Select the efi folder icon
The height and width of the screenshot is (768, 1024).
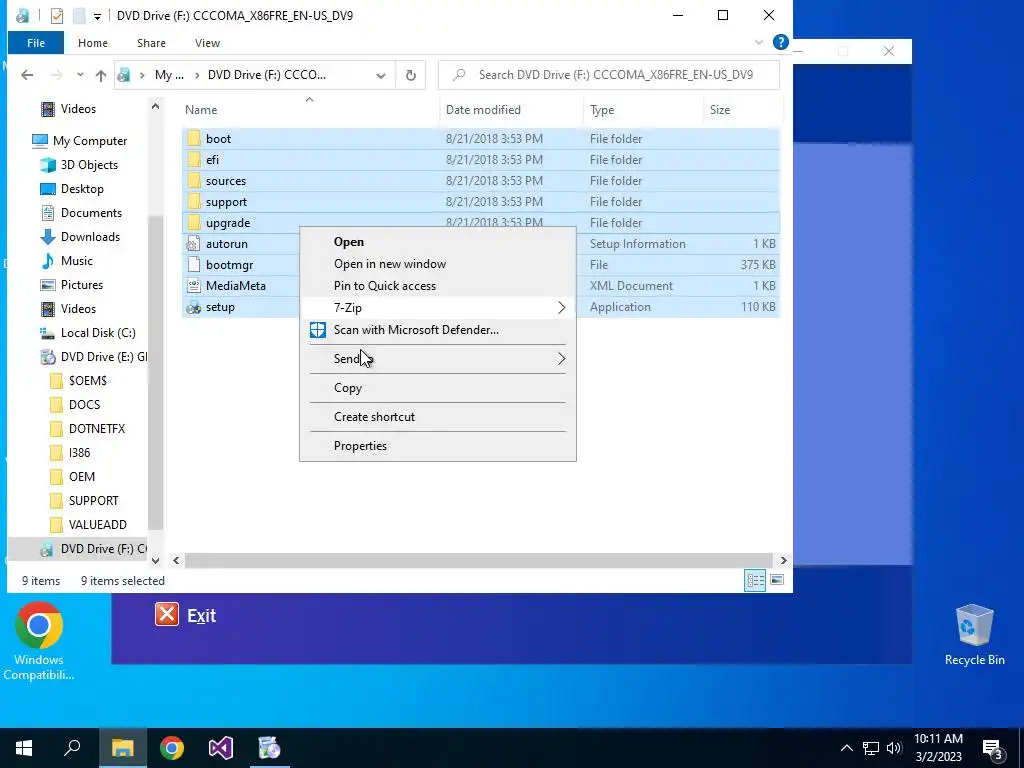[x=193, y=159]
